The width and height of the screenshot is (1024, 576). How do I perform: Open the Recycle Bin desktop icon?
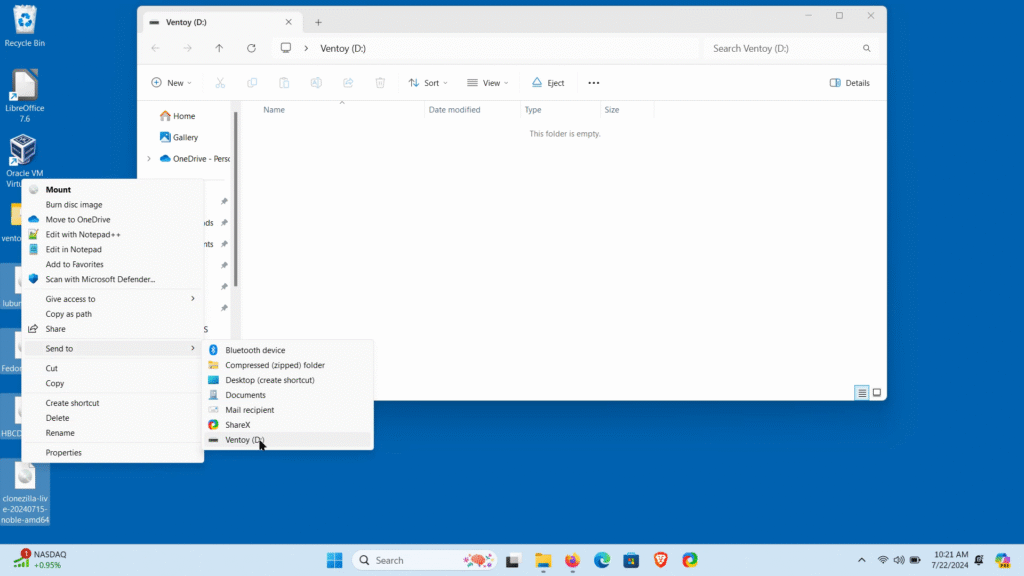click(24, 25)
